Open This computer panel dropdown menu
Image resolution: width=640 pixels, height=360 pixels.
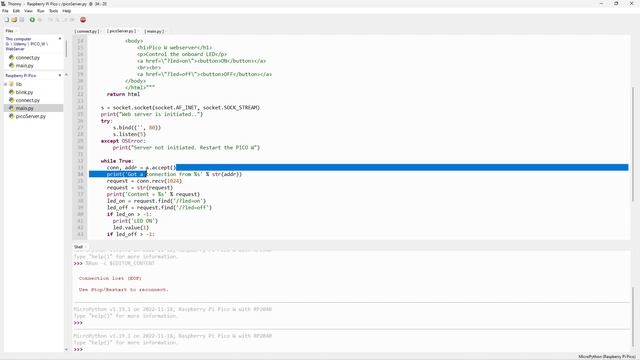click(60, 39)
